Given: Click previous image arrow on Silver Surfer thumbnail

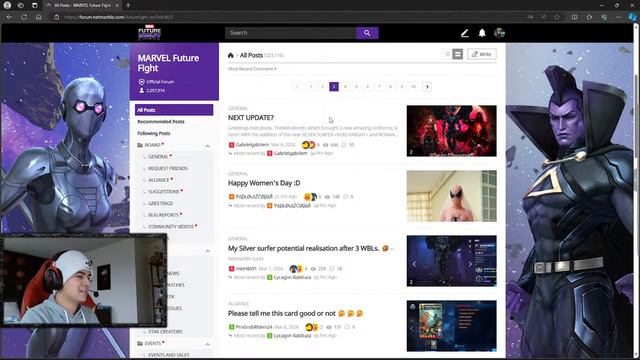Looking at the screenshot, I should coord(414,264).
